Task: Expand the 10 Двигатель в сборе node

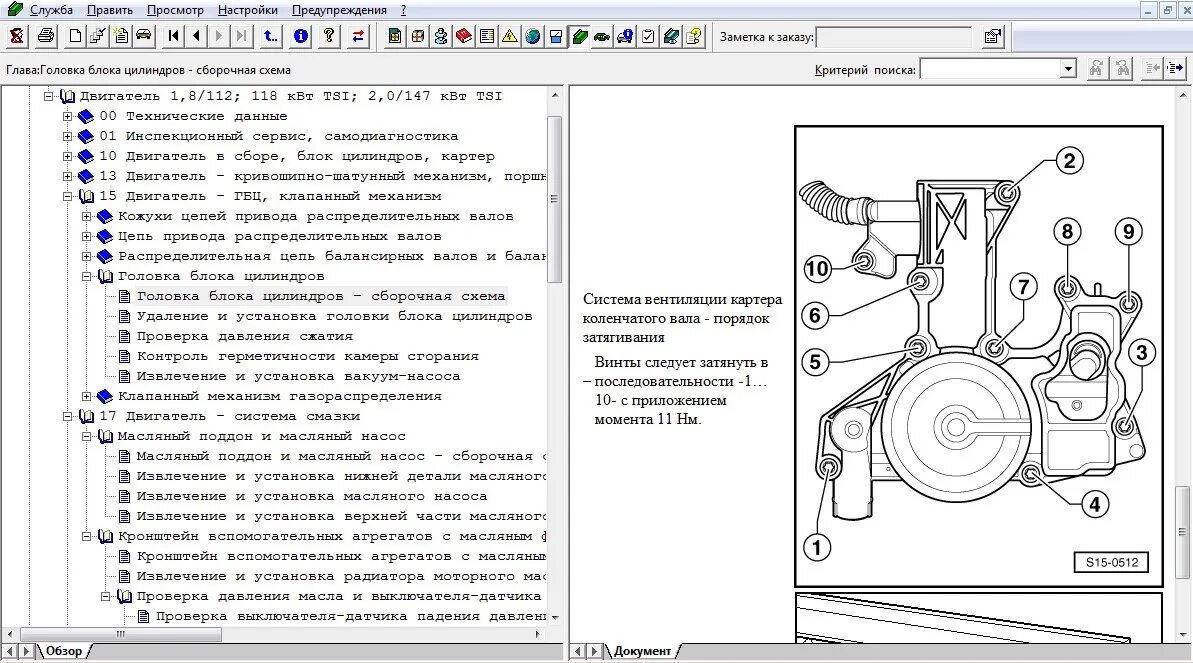Action: [x=68, y=156]
